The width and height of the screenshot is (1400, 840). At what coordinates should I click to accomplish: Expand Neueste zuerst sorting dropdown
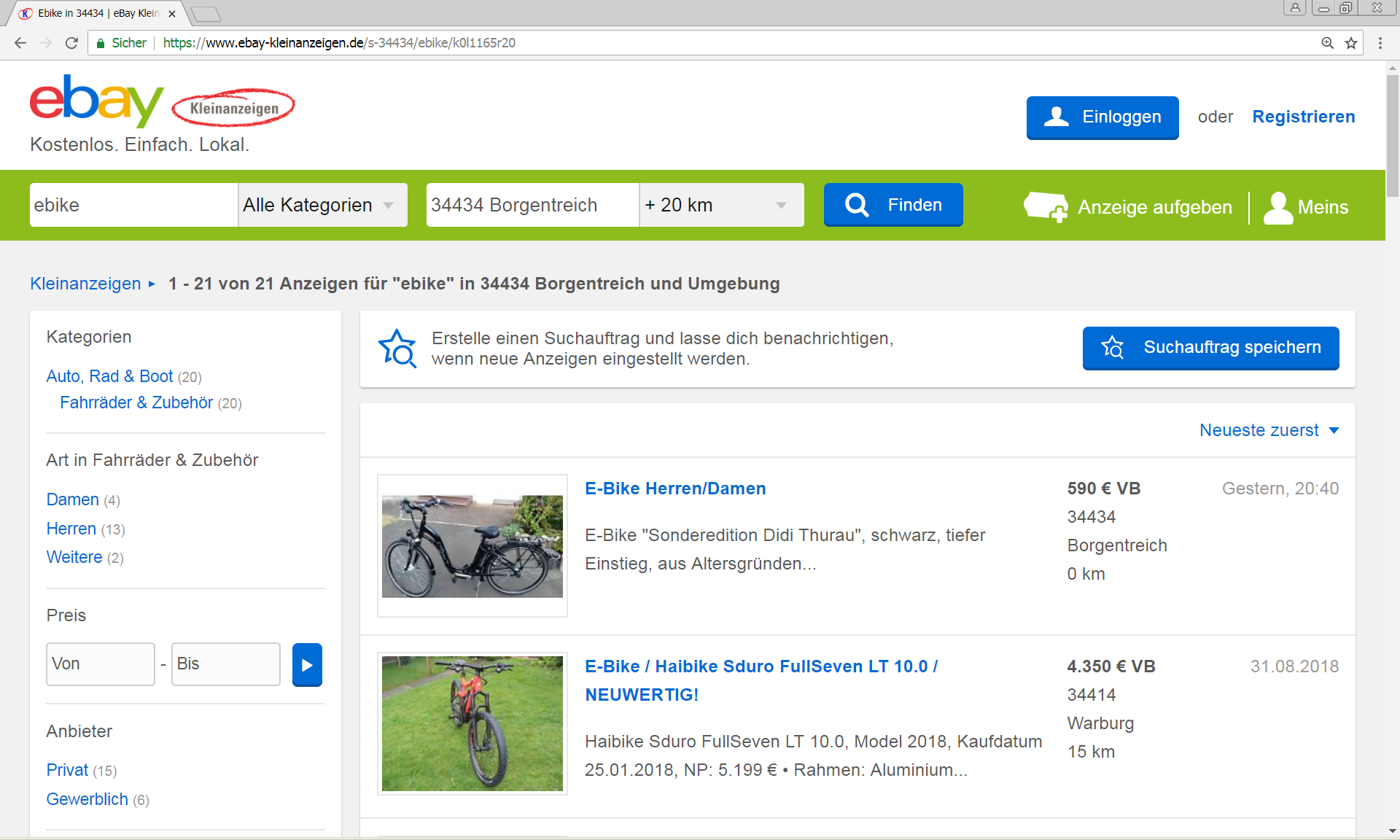[1269, 430]
